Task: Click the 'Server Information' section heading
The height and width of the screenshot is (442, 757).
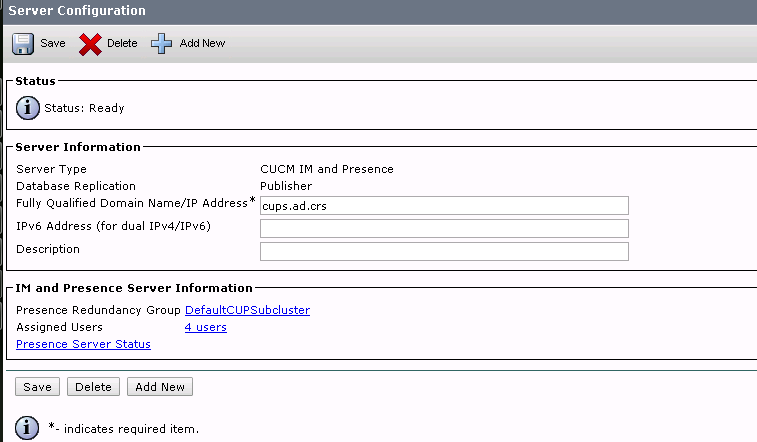Action: (78, 147)
